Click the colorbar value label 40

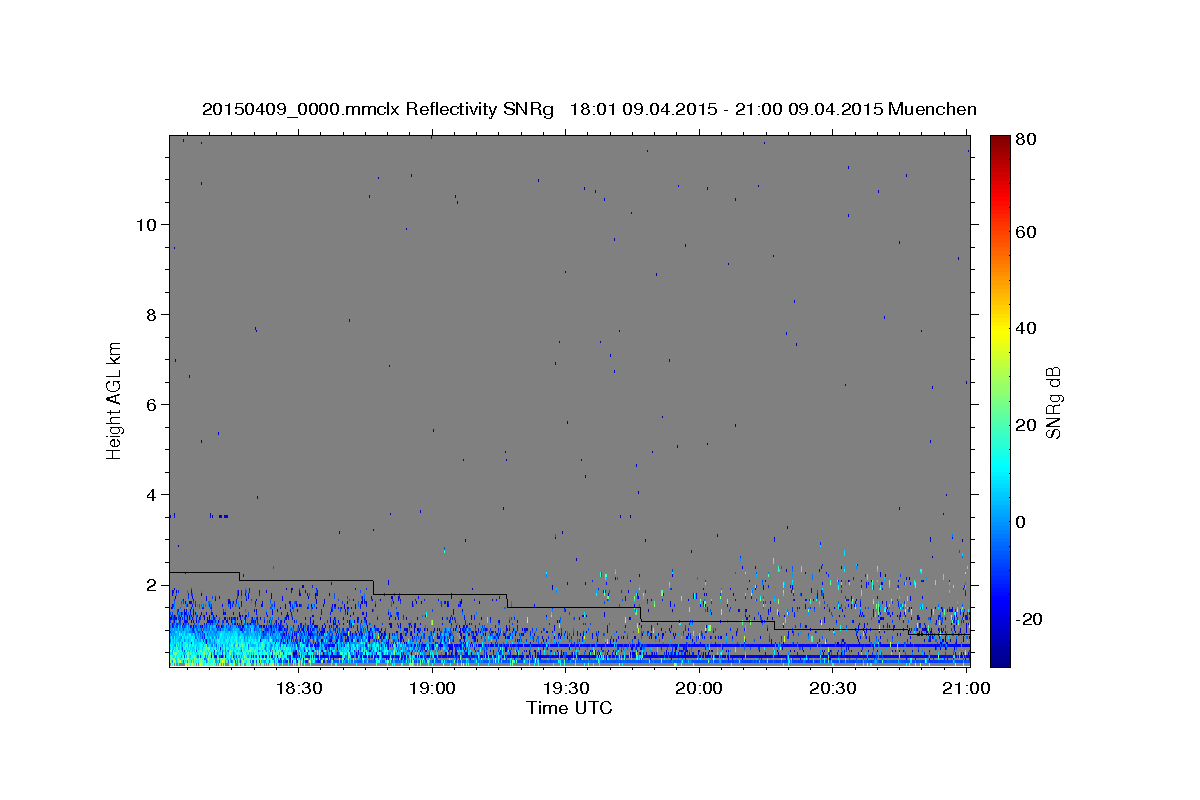(1027, 328)
